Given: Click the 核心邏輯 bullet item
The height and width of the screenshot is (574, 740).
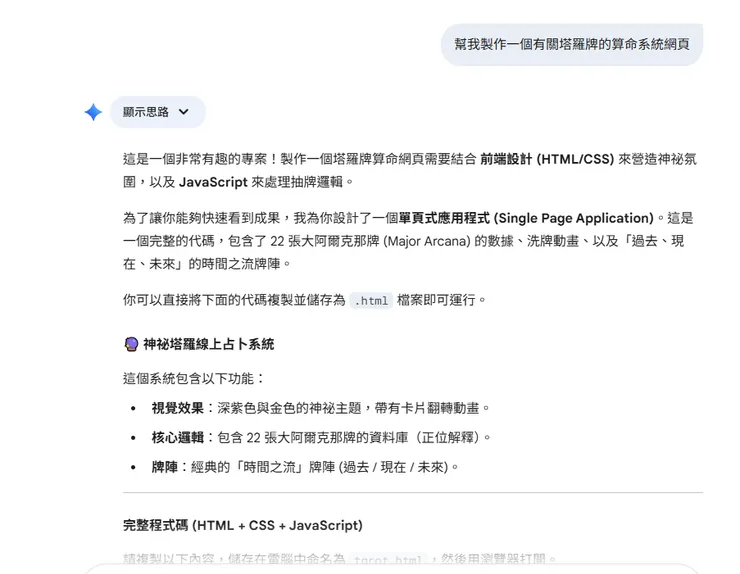Looking at the screenshot, I should tap(321, 437).
